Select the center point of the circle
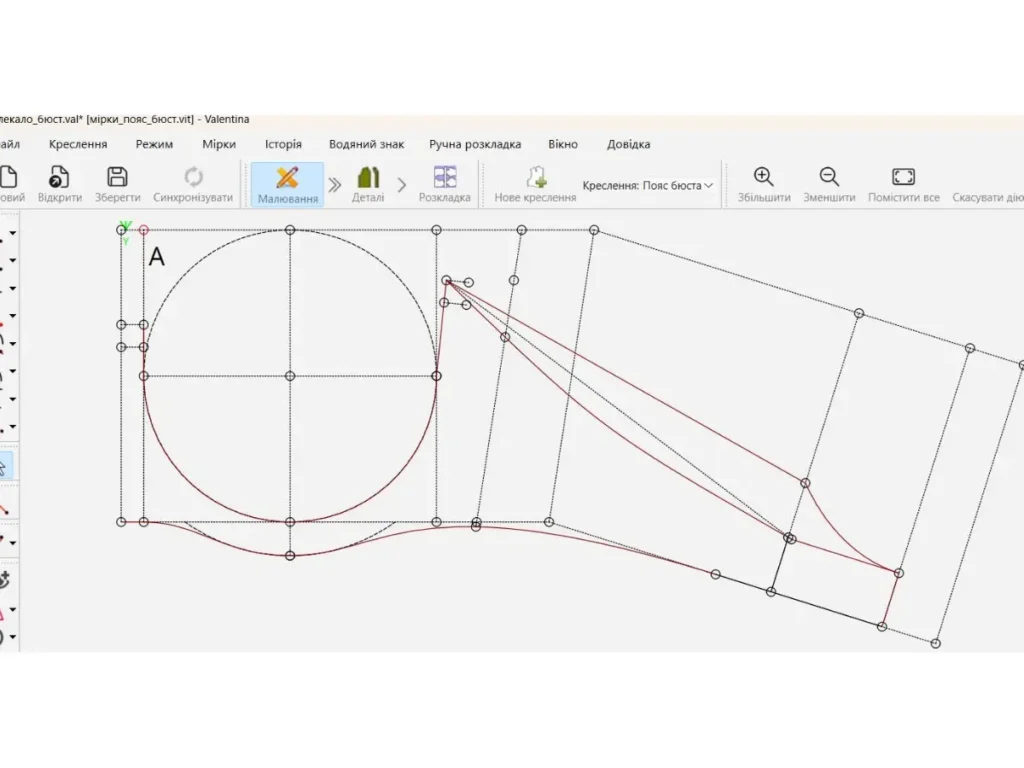Viewport: 1024px width, 768px height. [290, 376]
